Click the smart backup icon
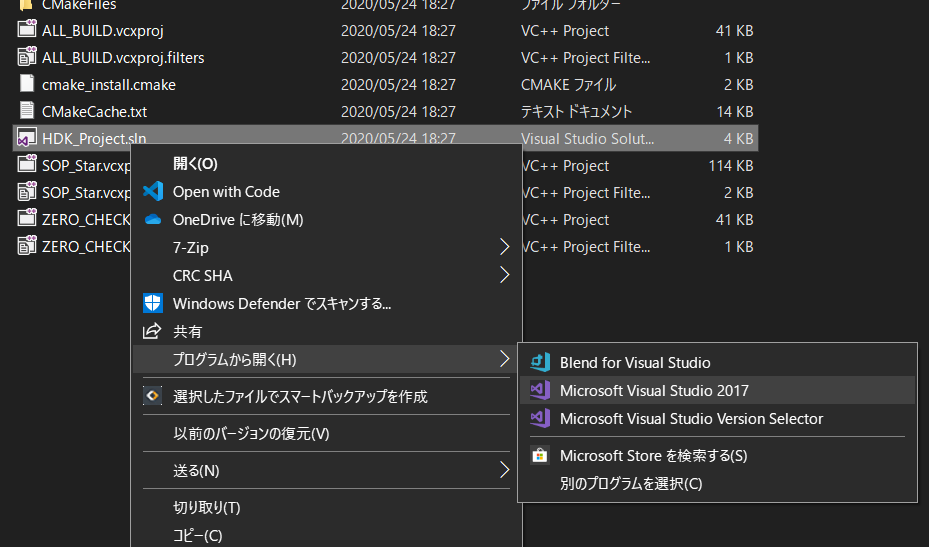Image resolution: width=929 pixels, height=547 pixels. 152,395
